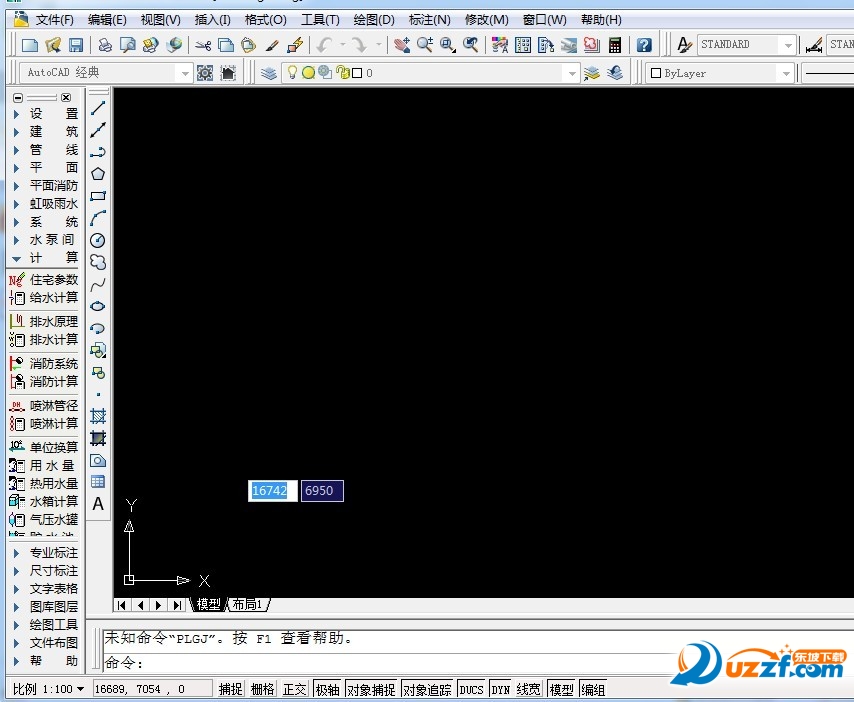Image resolution: width=854 pixels, height=702 pixels.
Task: Toggle DYN dynamic input
Action: (x=501, y=689)
